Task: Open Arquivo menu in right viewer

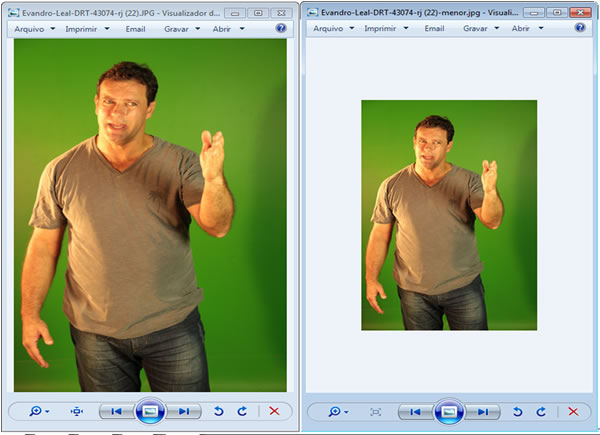Action: coord(328,28)
